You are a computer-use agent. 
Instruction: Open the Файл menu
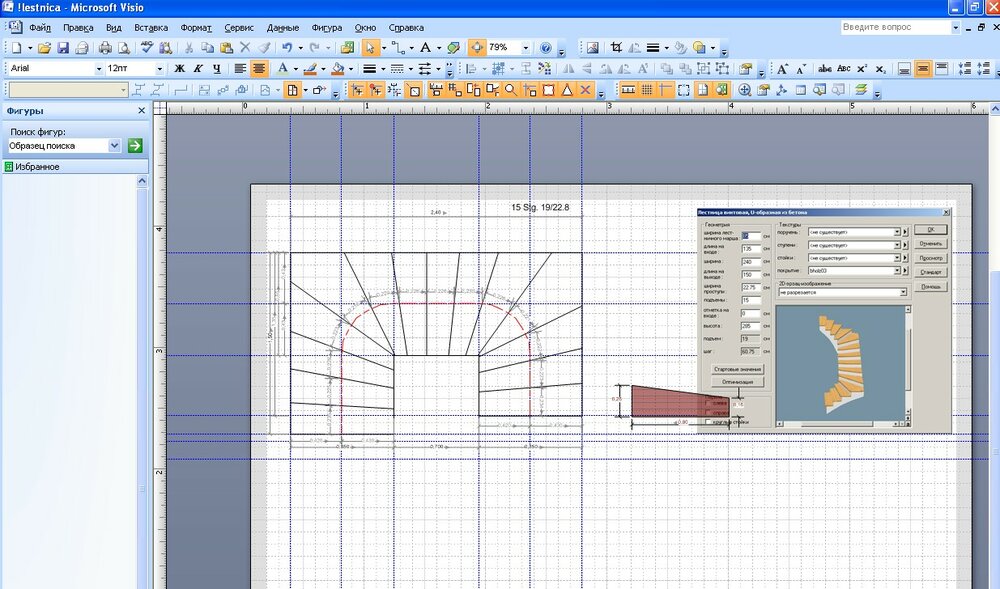[x=40, y=28]
